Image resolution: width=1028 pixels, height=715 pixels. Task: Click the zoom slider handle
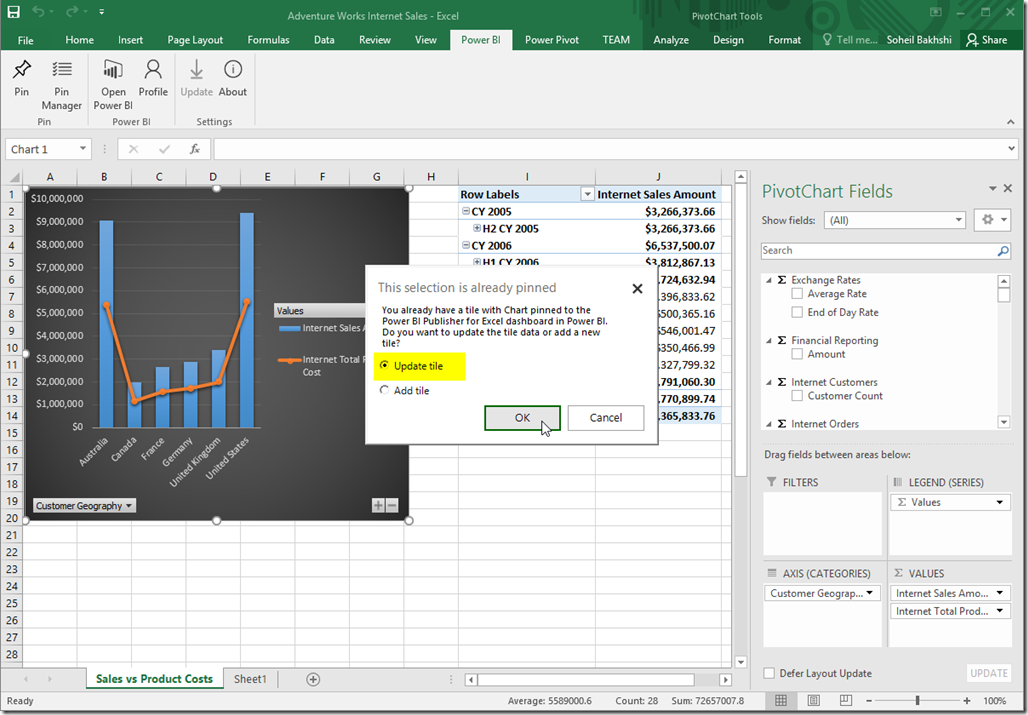[x=917, y=701]
